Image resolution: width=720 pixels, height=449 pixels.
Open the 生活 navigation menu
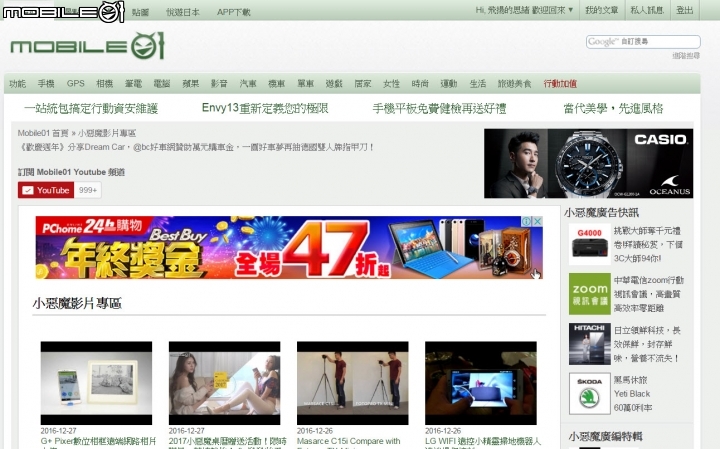point(478,84)
